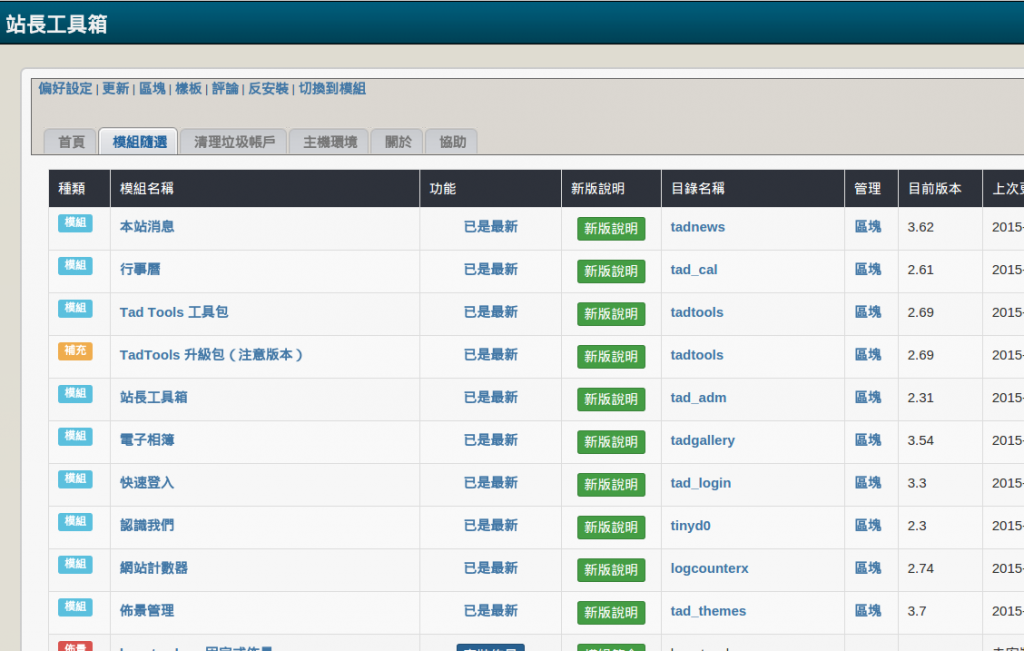
Task: Open the 協助 tab
Action: tap(452, 142)
